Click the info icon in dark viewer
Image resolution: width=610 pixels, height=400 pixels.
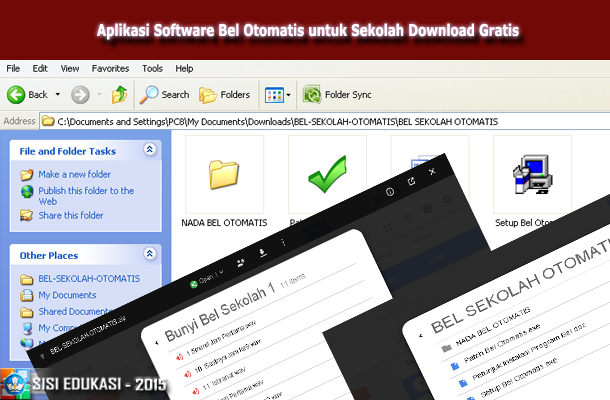(390, 191)
